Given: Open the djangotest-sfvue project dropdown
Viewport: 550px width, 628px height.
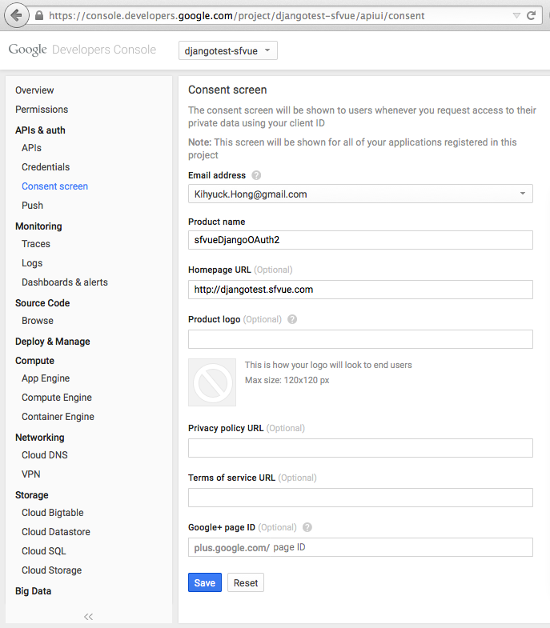Looking at the screenshot, I should click(x=228, y=51).
